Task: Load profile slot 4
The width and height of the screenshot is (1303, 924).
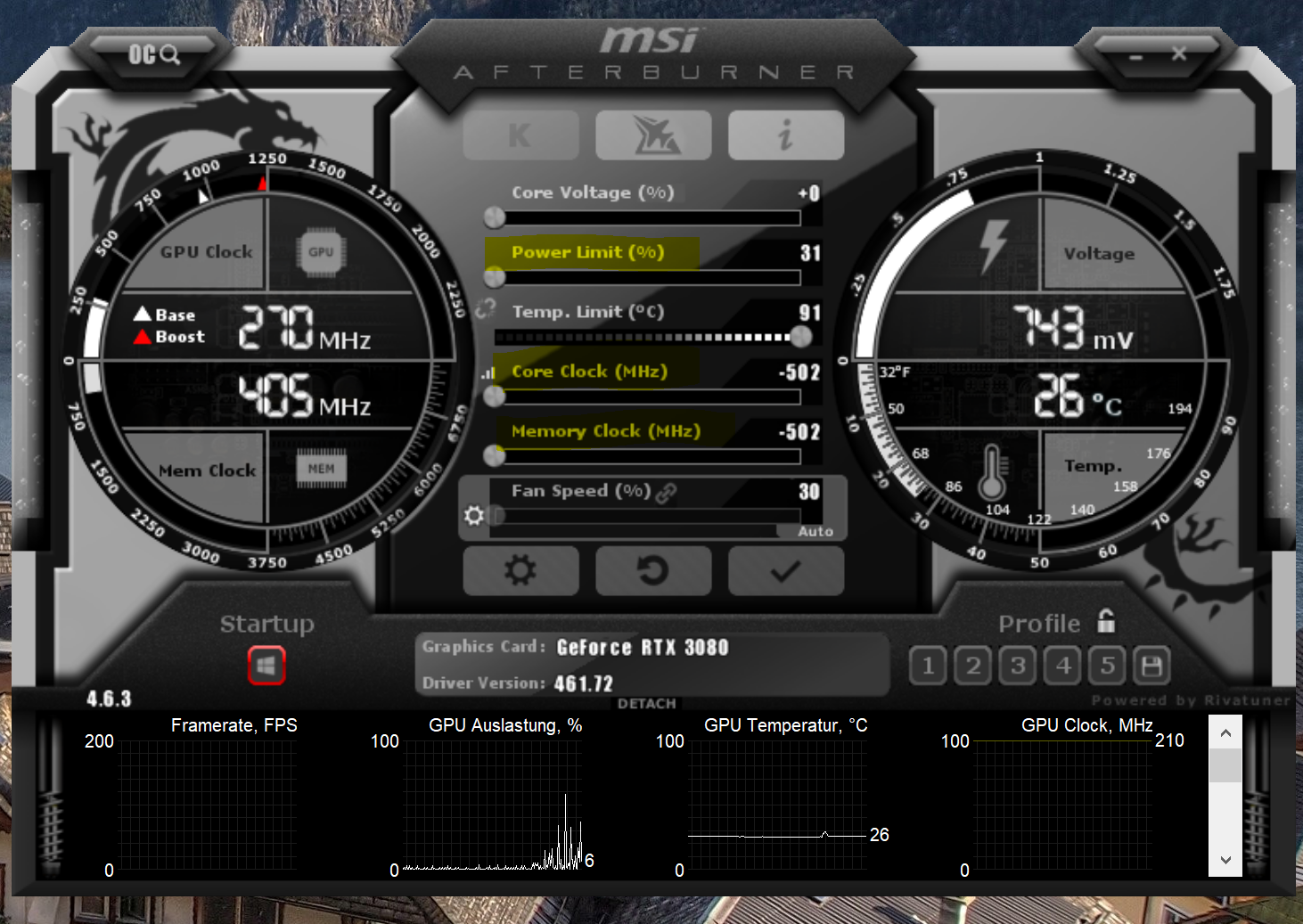Action: [x=1062, y=666]
